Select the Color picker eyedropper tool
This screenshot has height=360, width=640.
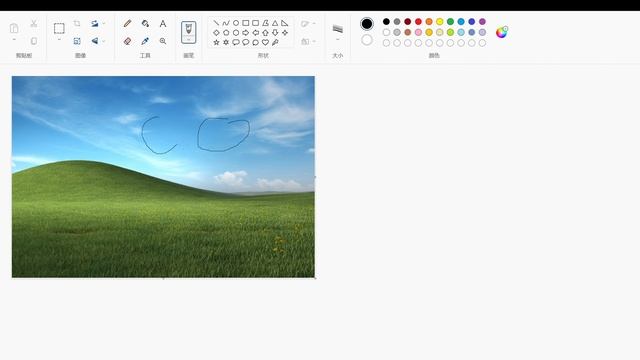145,41
